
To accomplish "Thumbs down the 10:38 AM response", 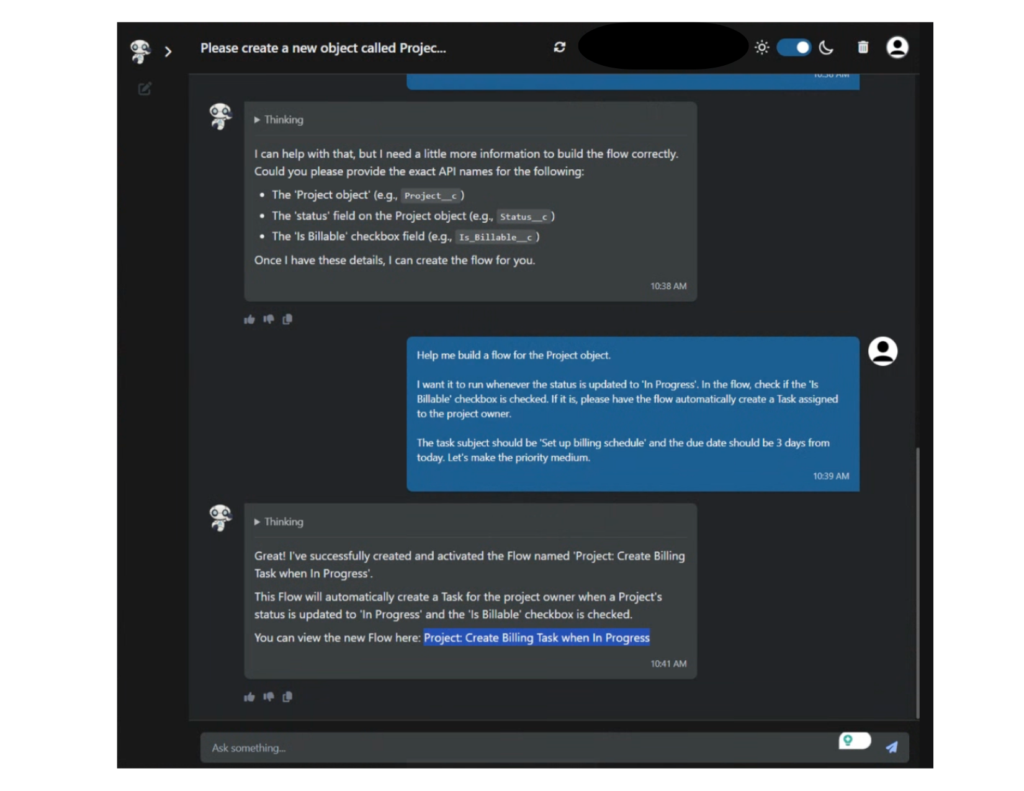I will [x=268, y=319].
